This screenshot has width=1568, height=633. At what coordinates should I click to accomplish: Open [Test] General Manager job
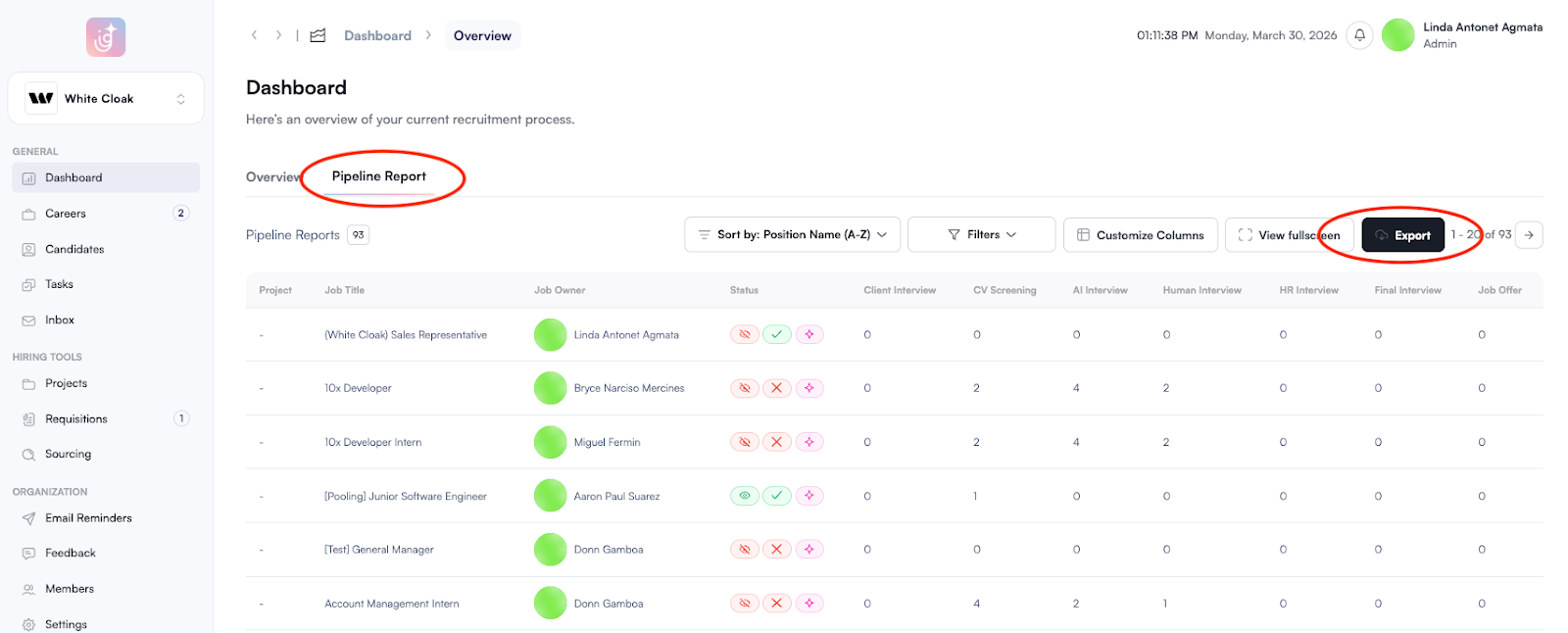(x=379, y=550)
